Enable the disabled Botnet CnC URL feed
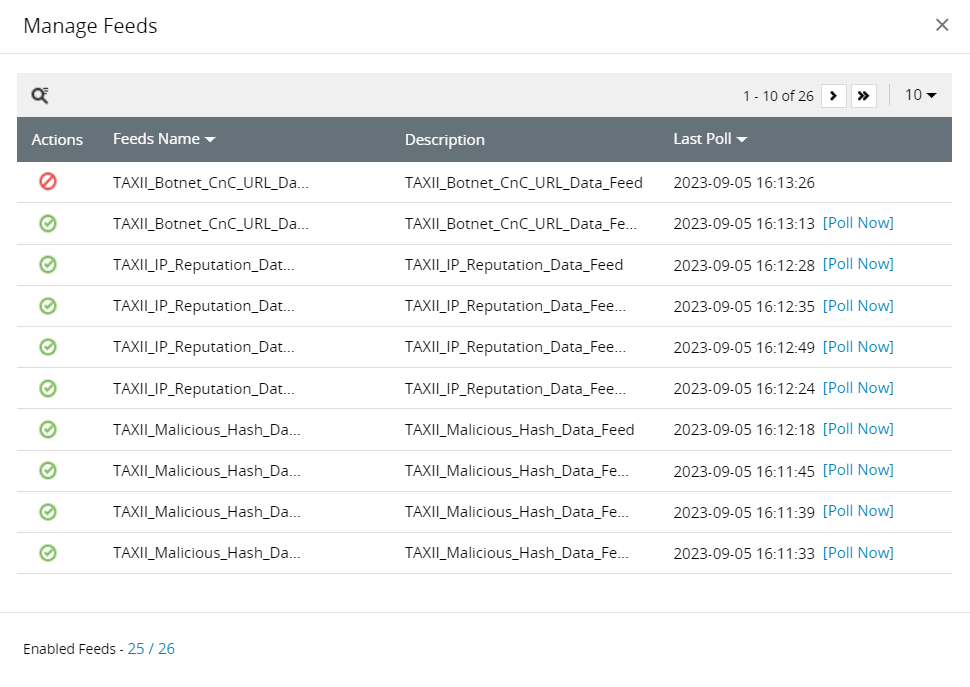The image size is (970, 687). [x=48, y=182]
